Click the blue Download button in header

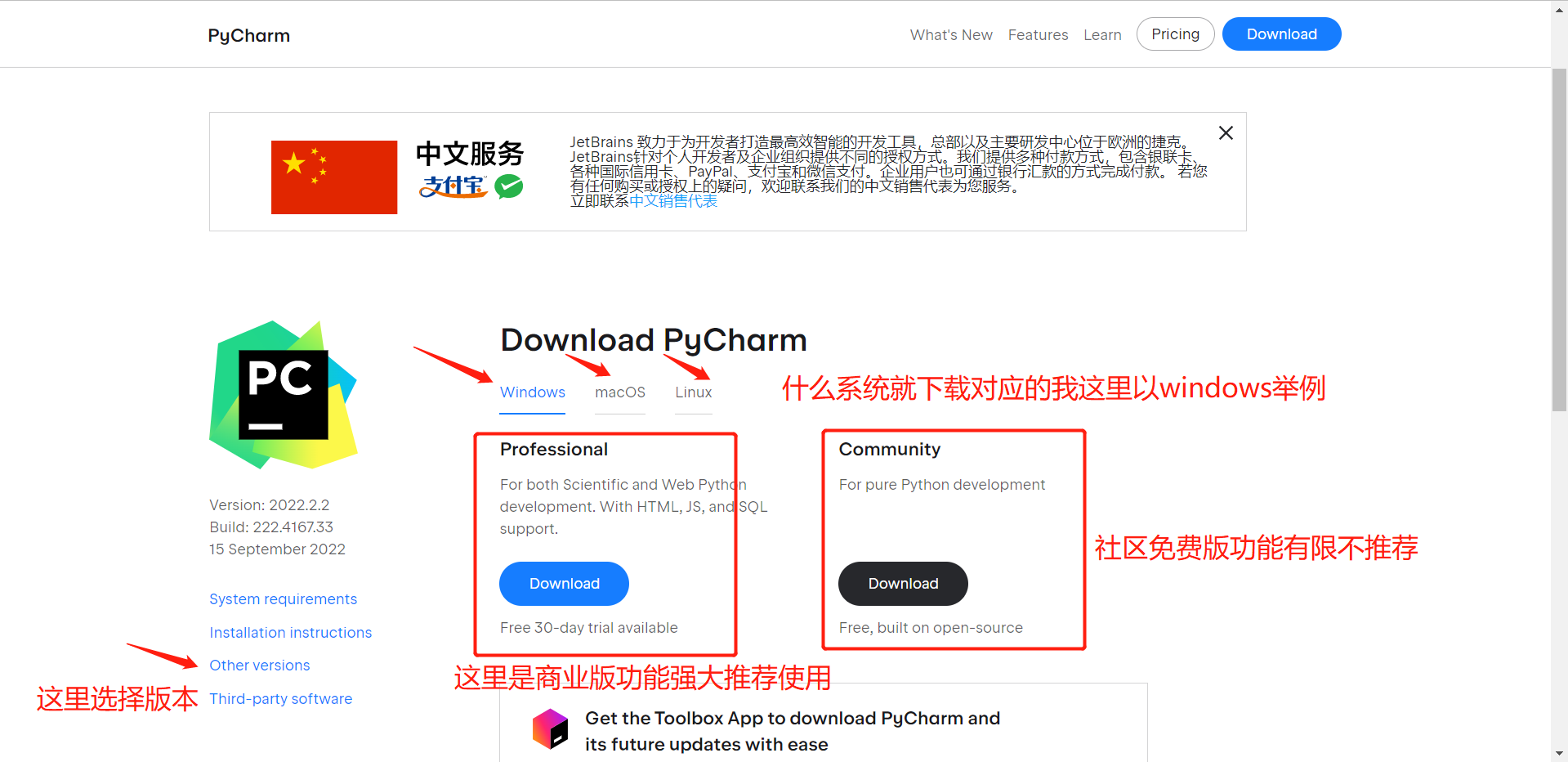(x=1281, y=34)
